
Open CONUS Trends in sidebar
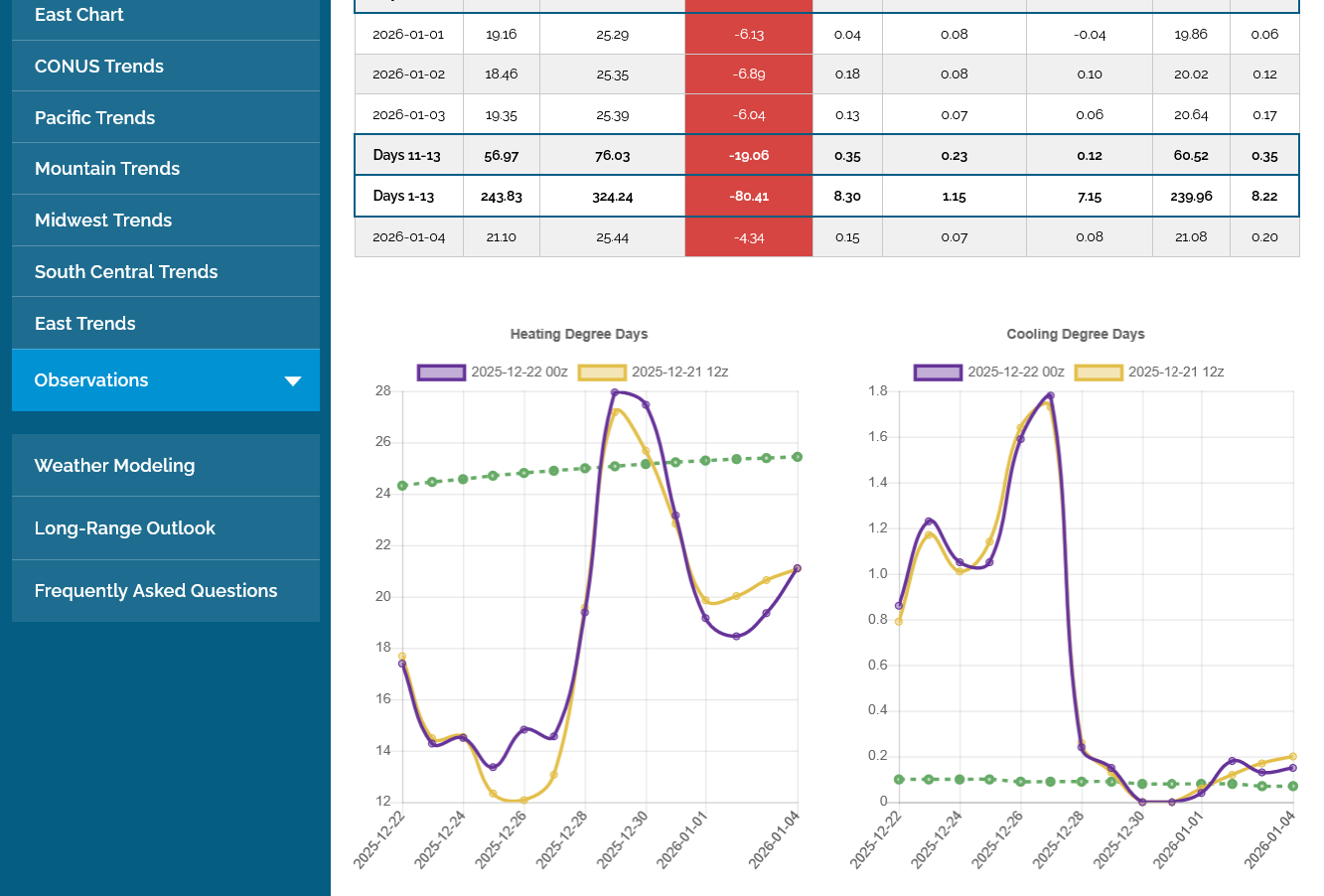point(99,67)
